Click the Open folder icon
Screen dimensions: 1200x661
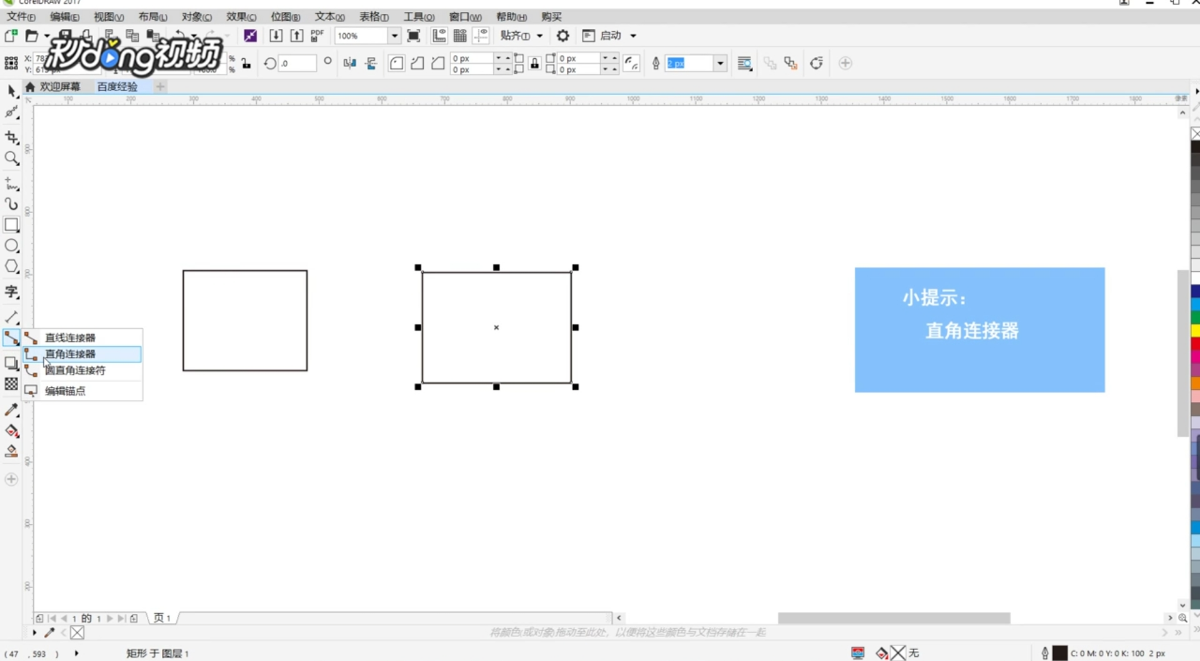coord(32,36)
